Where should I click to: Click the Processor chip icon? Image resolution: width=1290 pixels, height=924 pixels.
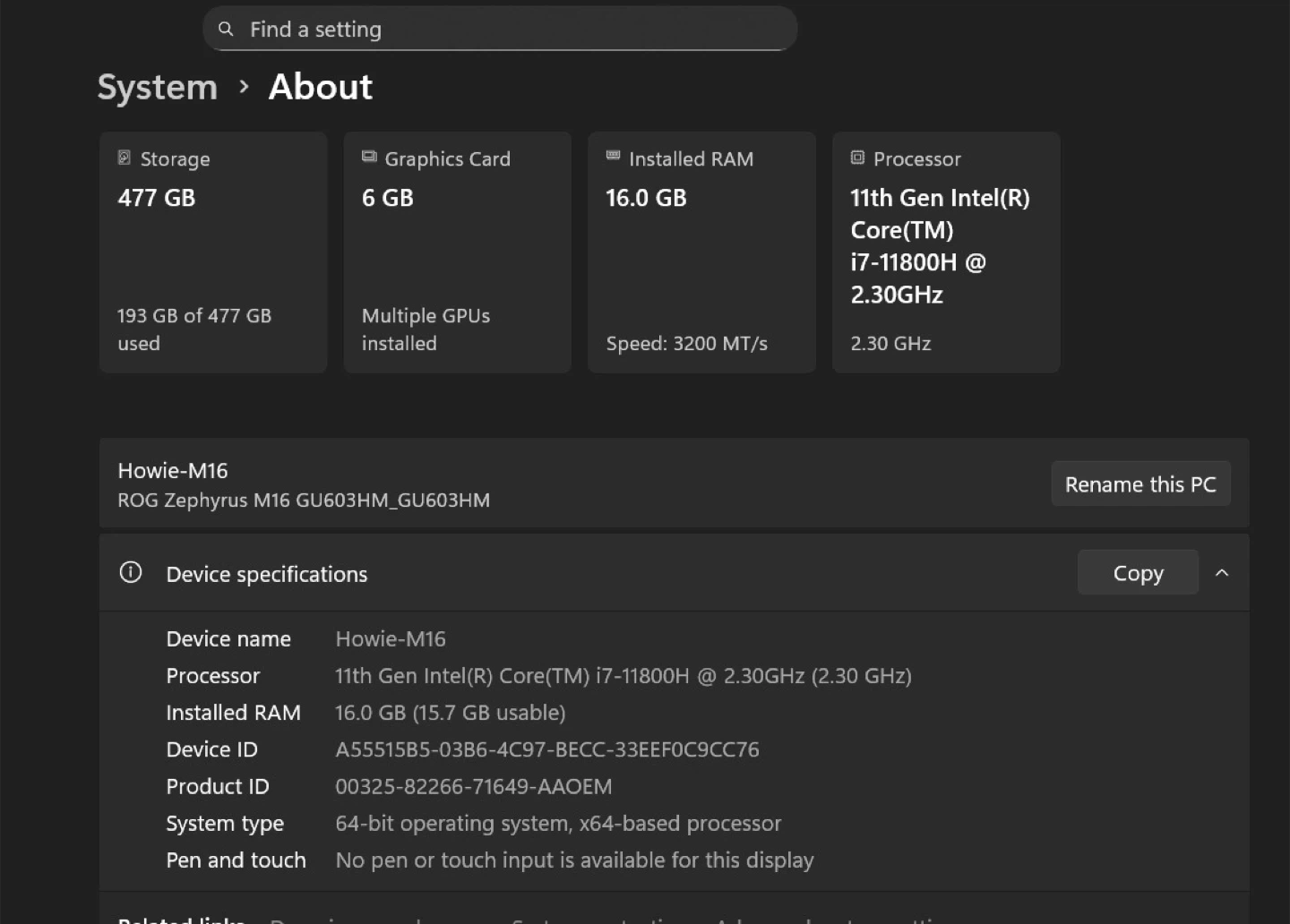[857, 158]
